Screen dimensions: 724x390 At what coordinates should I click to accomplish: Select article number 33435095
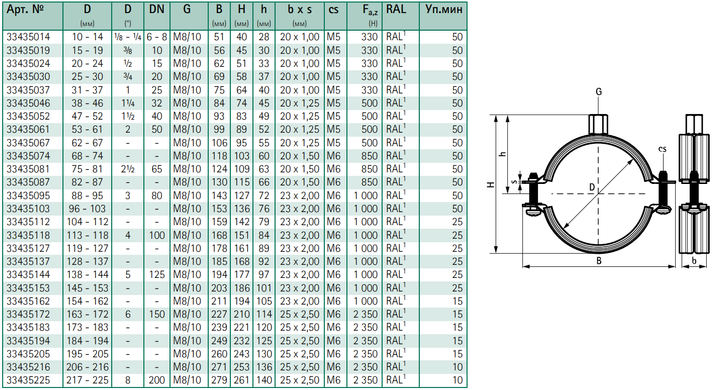click(28, 196)
